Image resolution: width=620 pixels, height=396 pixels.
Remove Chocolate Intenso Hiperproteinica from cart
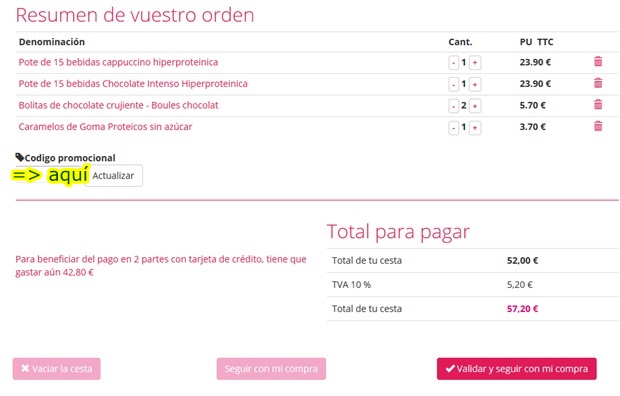(598, 83)
